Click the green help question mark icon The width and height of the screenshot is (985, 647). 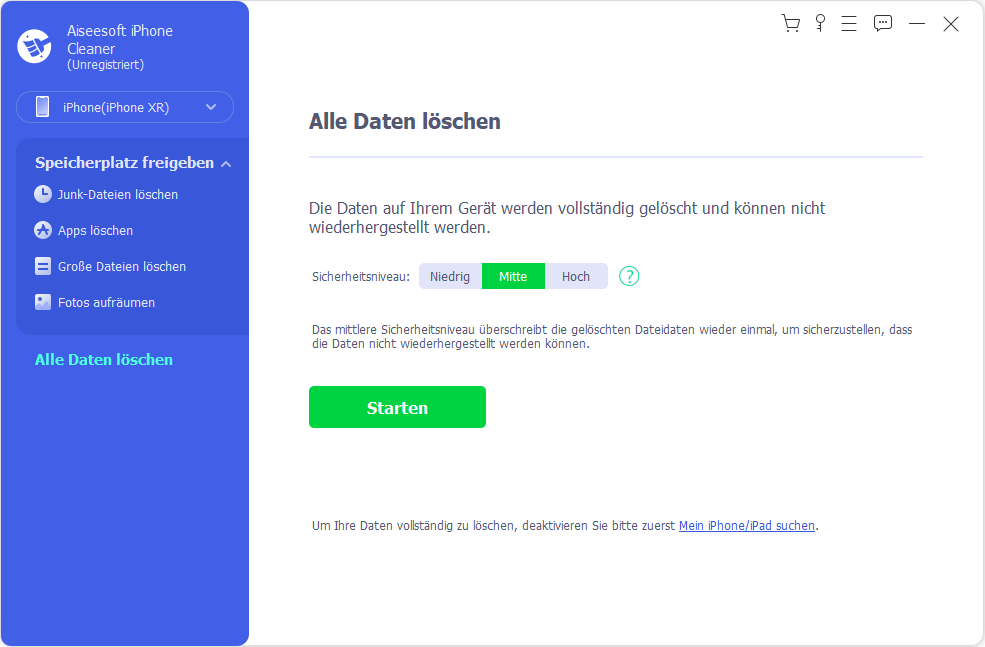[629, 276]
